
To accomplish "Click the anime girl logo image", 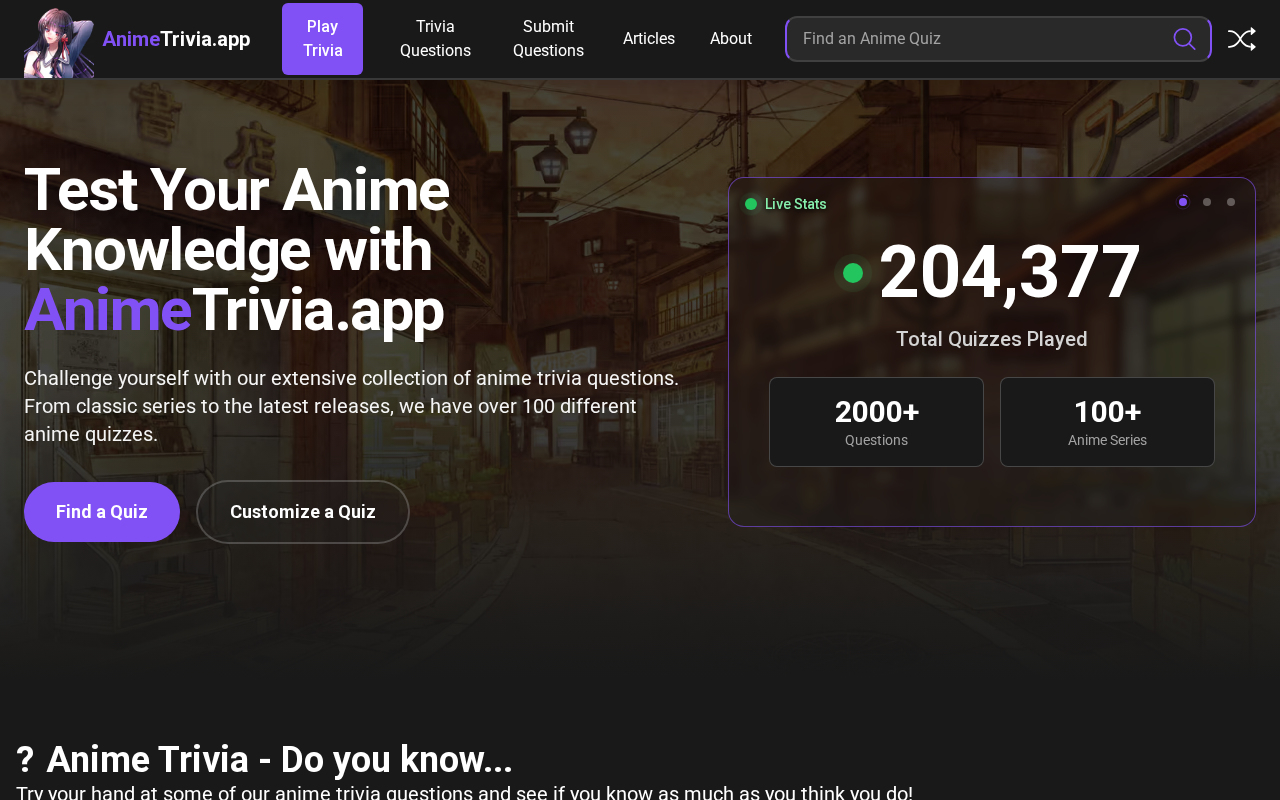I will (59, 42).
